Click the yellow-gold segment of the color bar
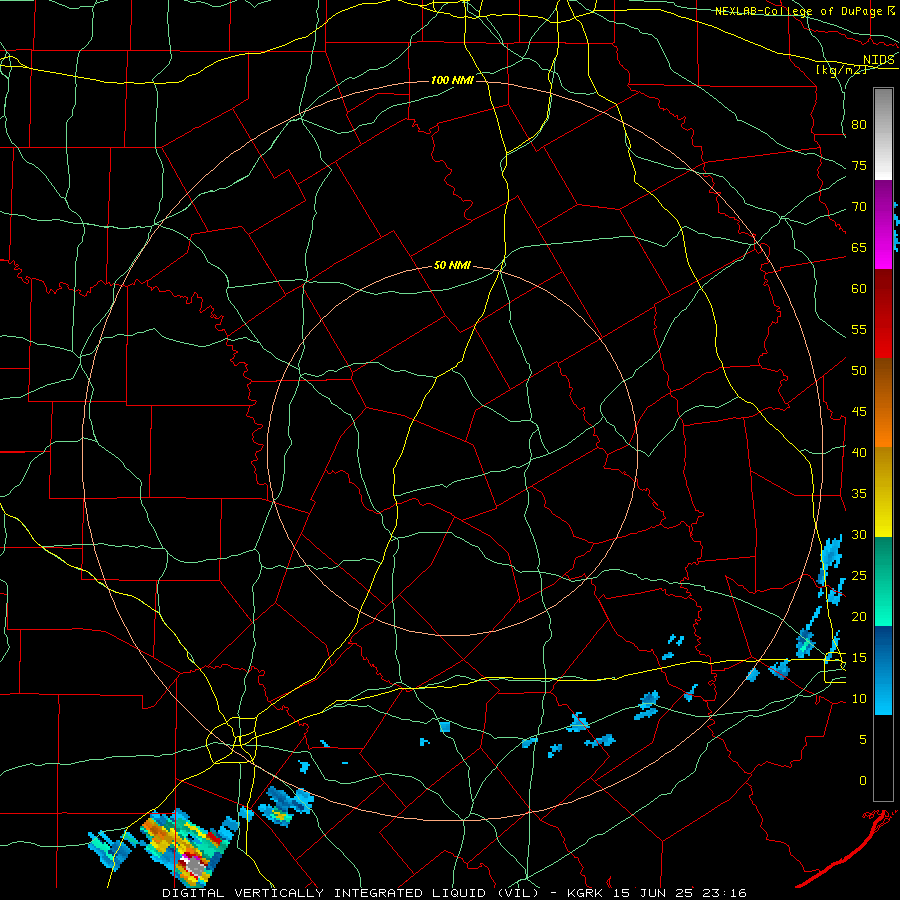The height and width of the screenshot is (900, 900). (883, 492)
